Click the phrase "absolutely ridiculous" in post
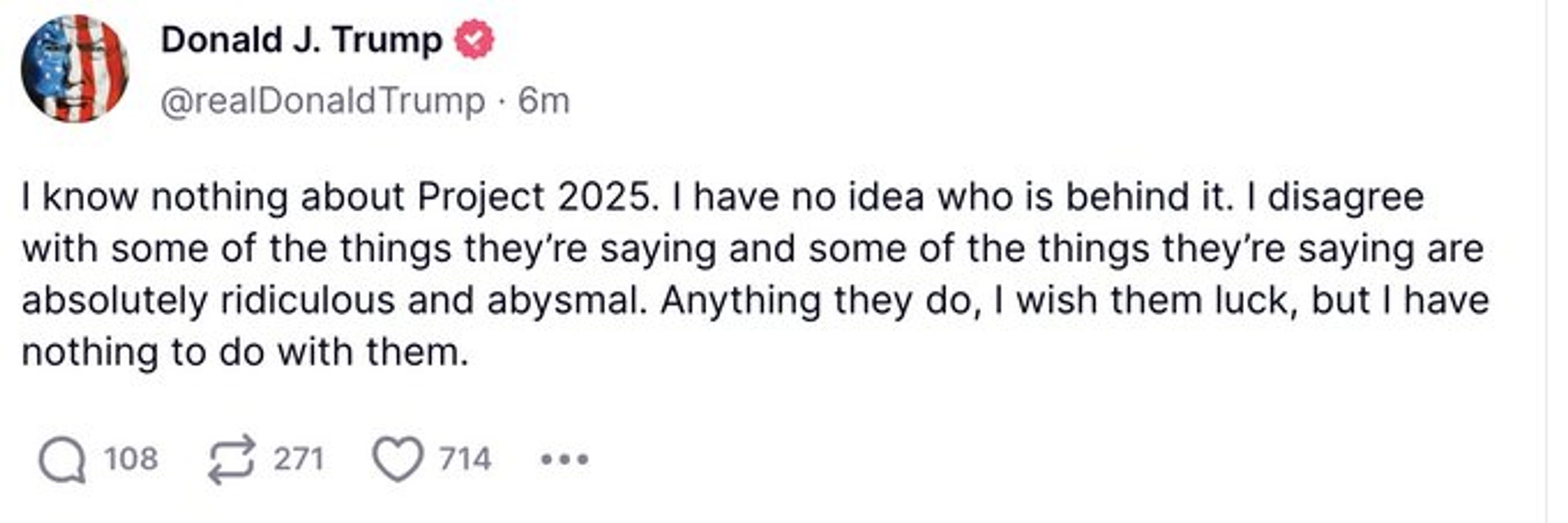This screenshot has height=523, width=1568. pyautogui.click(x=209, y=301)
